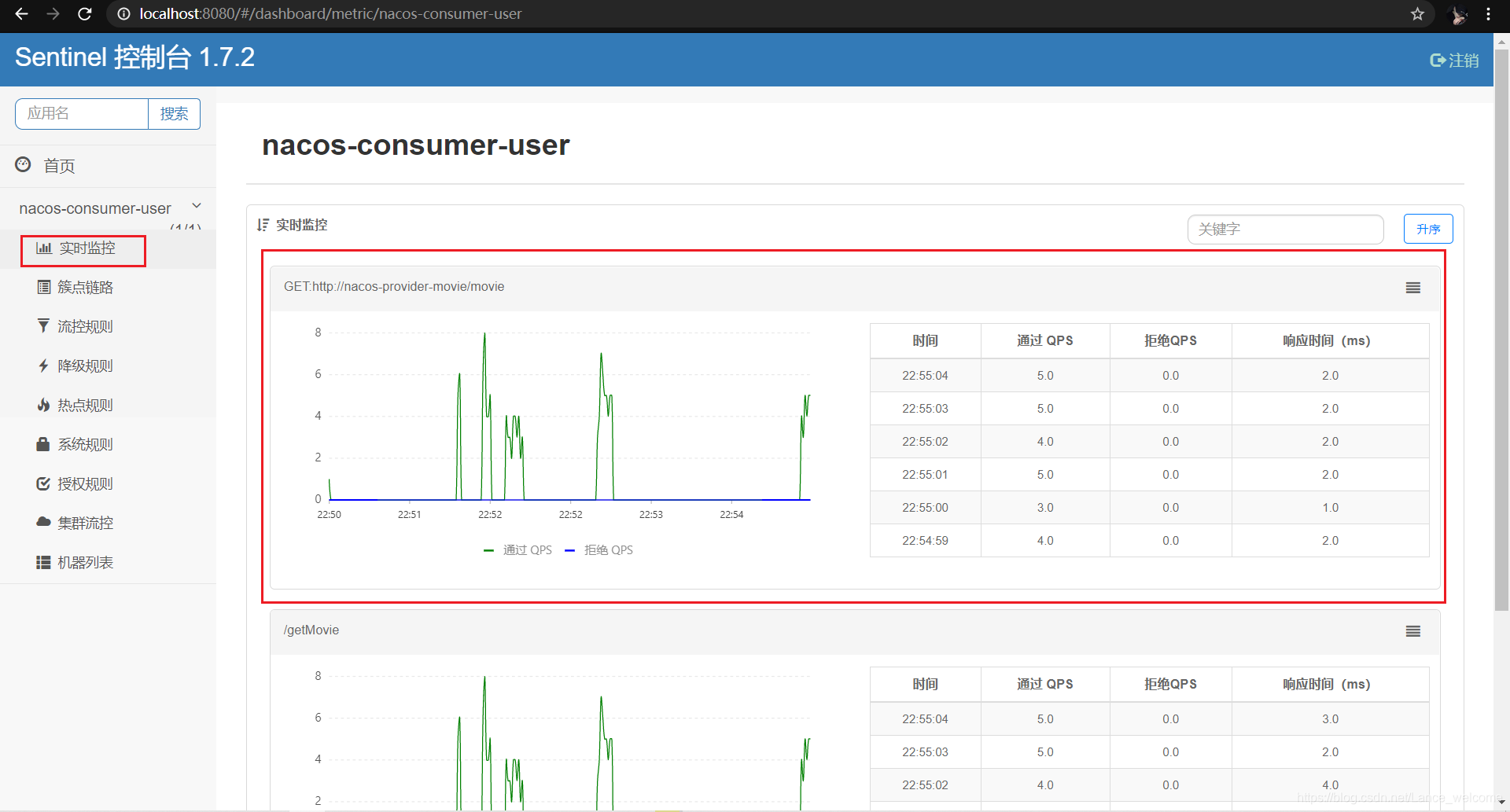The height and width of the screenshot is (812, 1510).
Task: Toggle 通过 QPS legend in first chart
Action: point(518,550)
